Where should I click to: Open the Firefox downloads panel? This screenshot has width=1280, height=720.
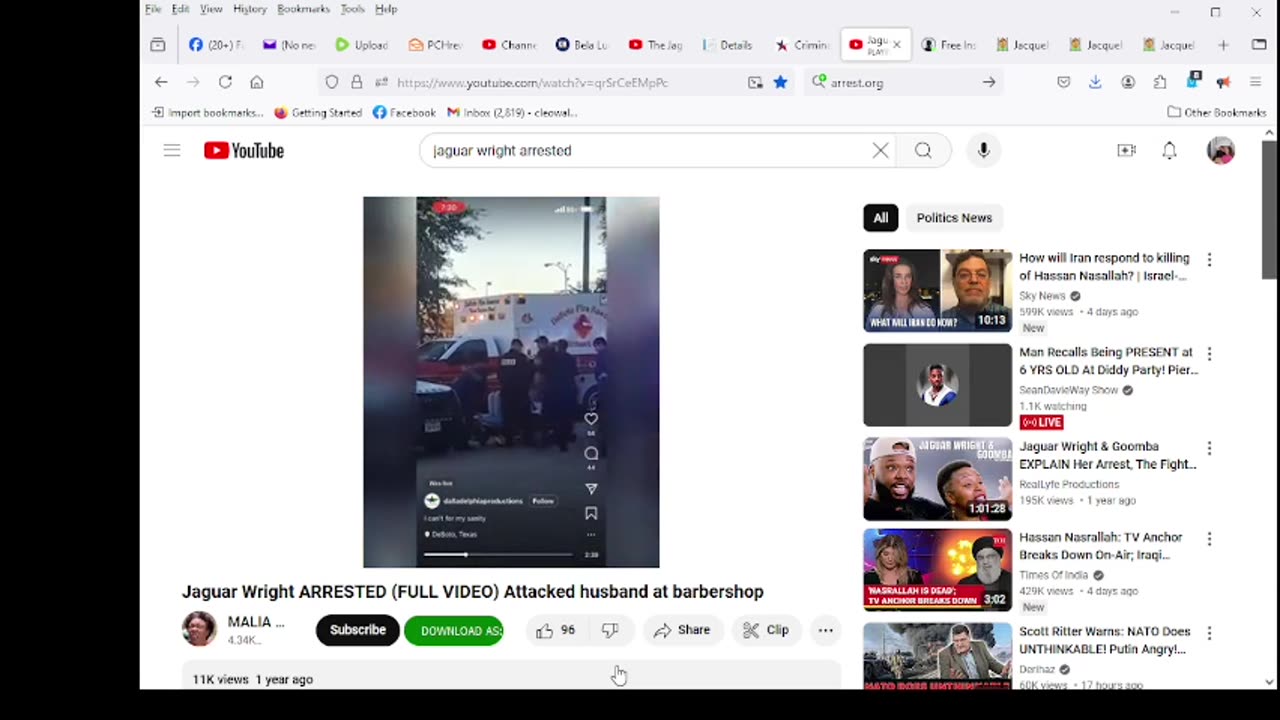click(x=1095, y=82)
